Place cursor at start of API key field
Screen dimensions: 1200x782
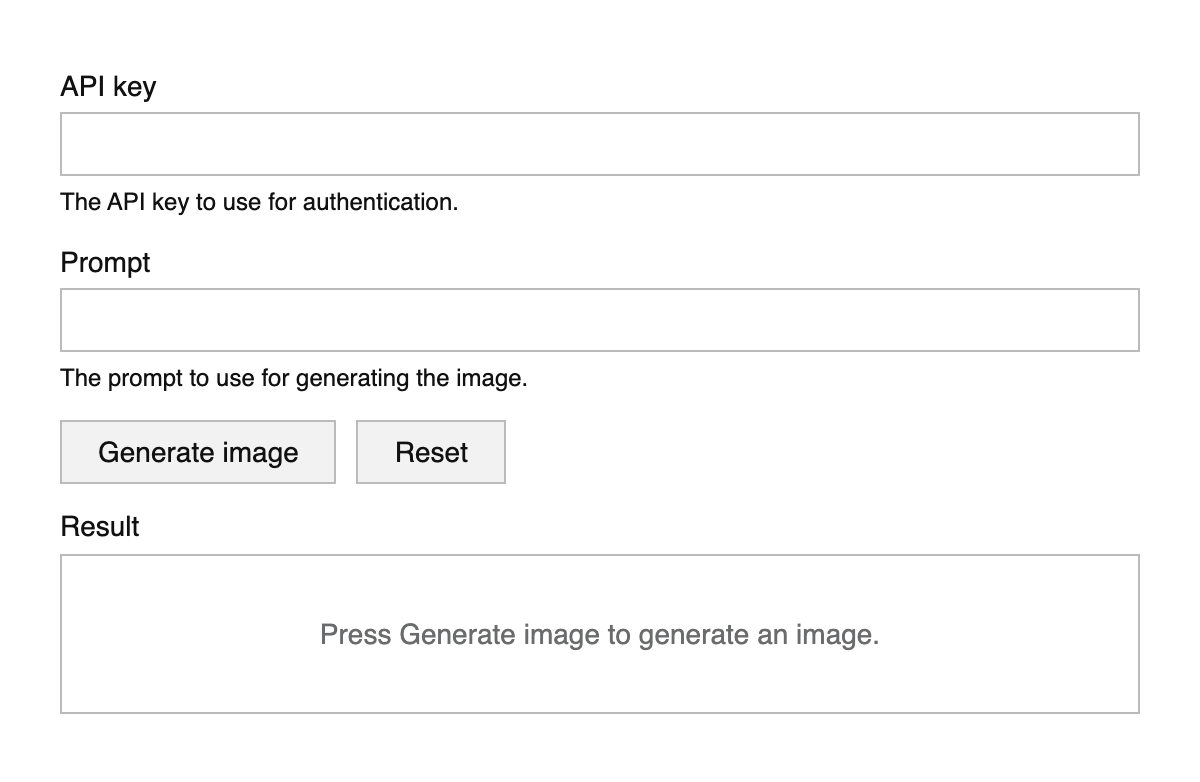pyautogui.click(x=70, y=144)
